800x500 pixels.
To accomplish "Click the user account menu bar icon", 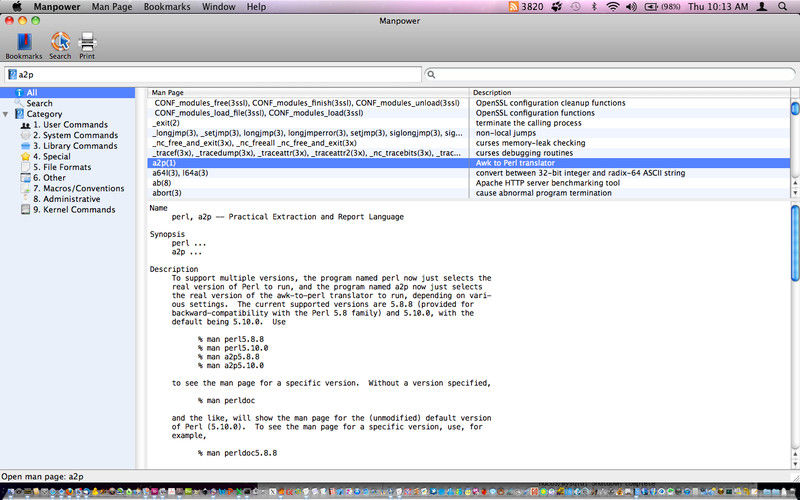I will pos(762,7).
